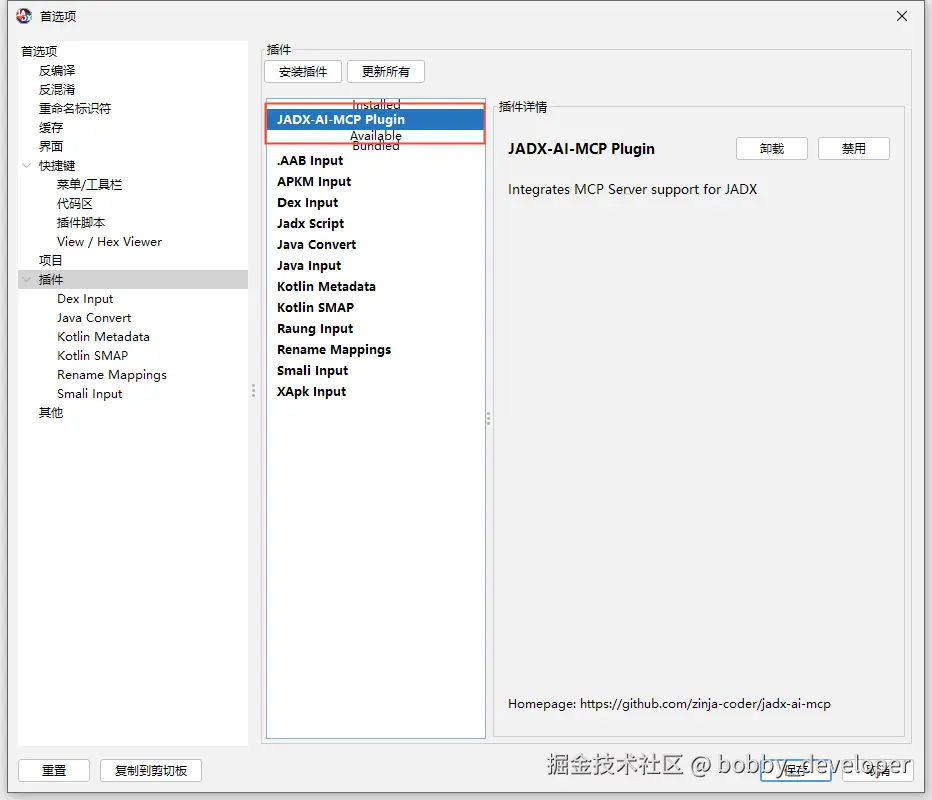Click the 卸载 uninstall button

pyautogui.click(x=772, y=149)
